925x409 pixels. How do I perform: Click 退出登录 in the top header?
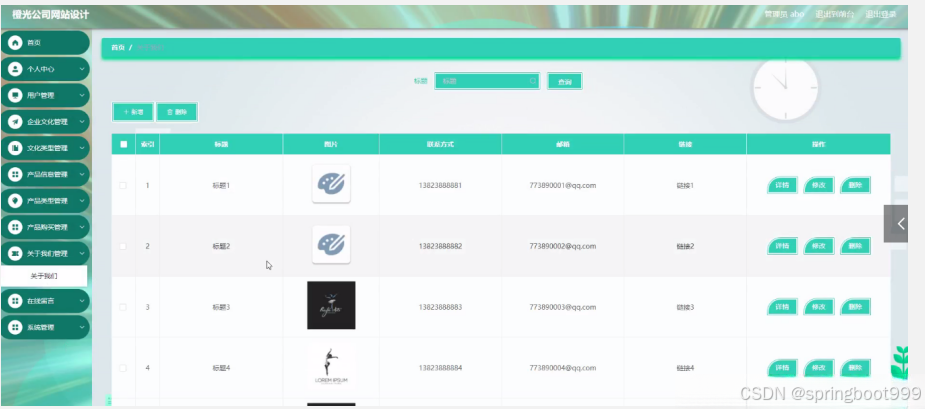coord(881,14)
